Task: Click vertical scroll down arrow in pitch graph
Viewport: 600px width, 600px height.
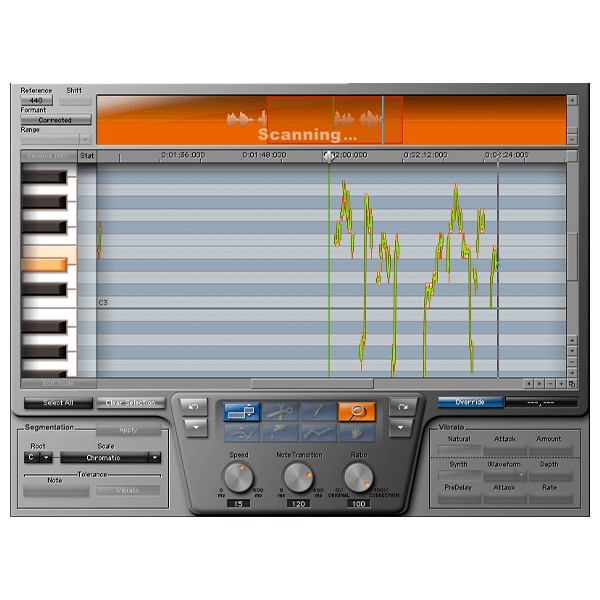Action: pyautogui.click(x=572, y=351)
